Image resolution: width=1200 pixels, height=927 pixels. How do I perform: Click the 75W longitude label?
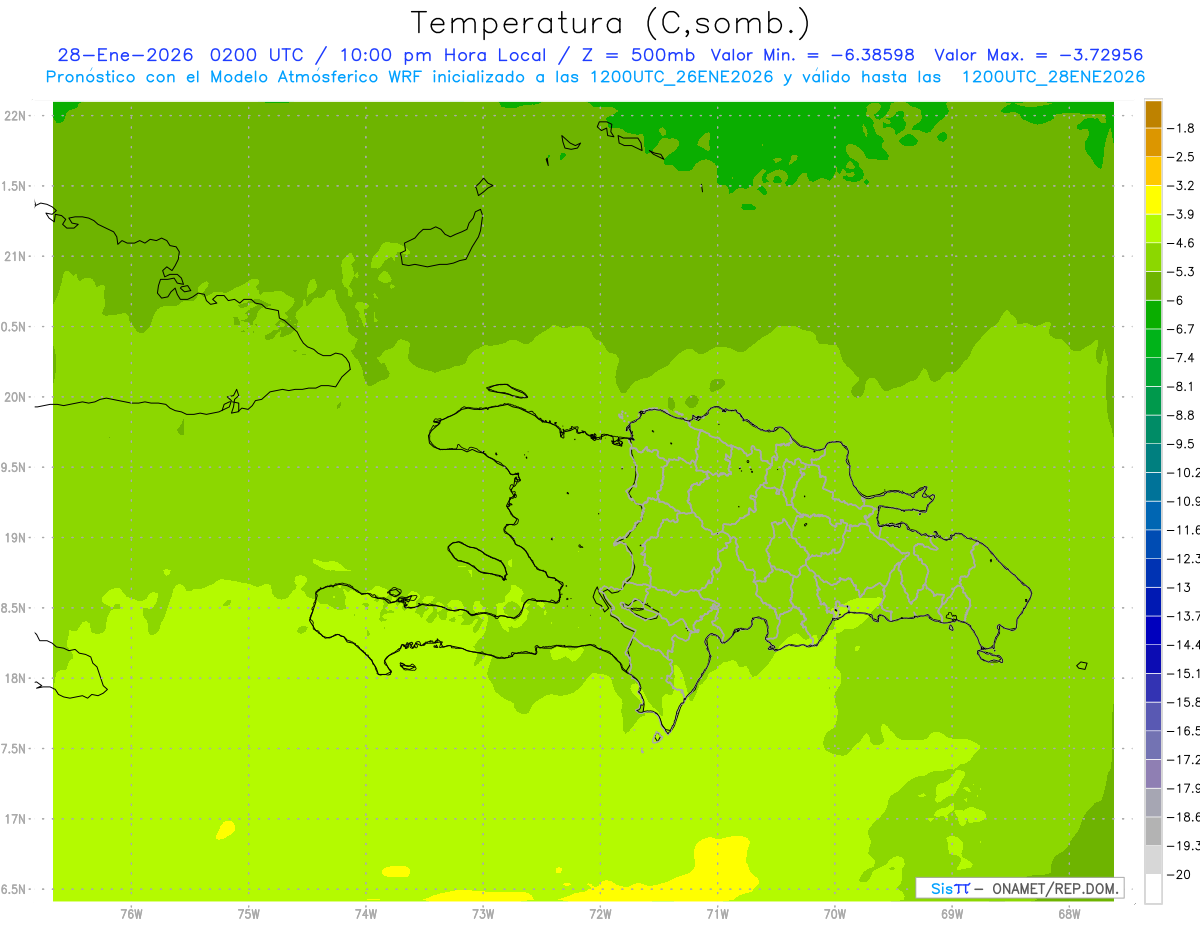coord(249,913)
